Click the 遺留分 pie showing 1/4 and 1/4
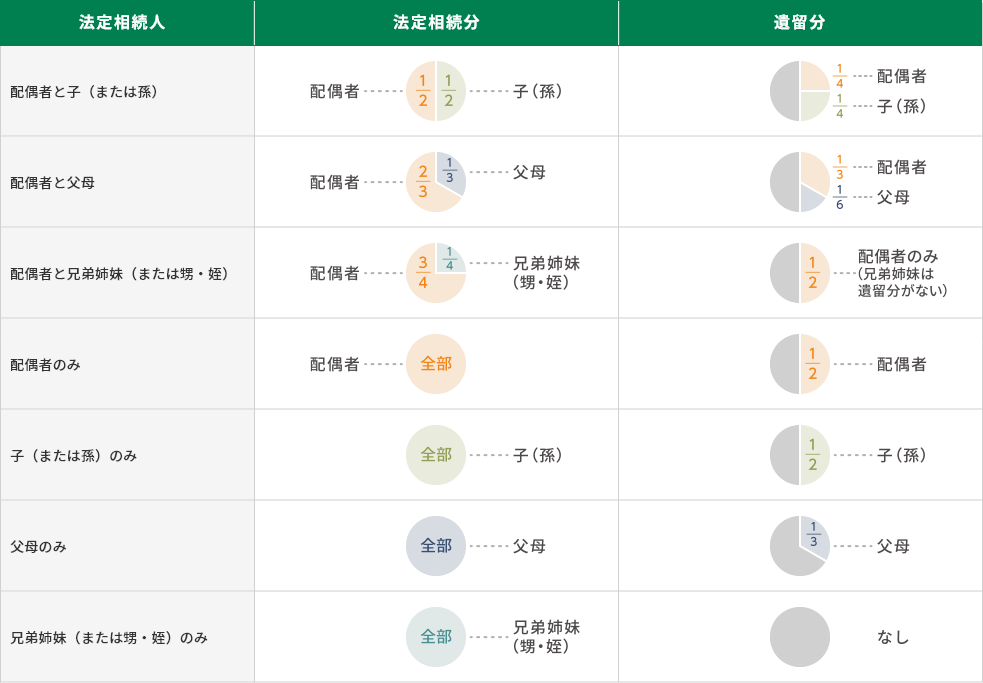Image resolution: width=983 pixels, height=683 pixels. click(x=800, y=90)
